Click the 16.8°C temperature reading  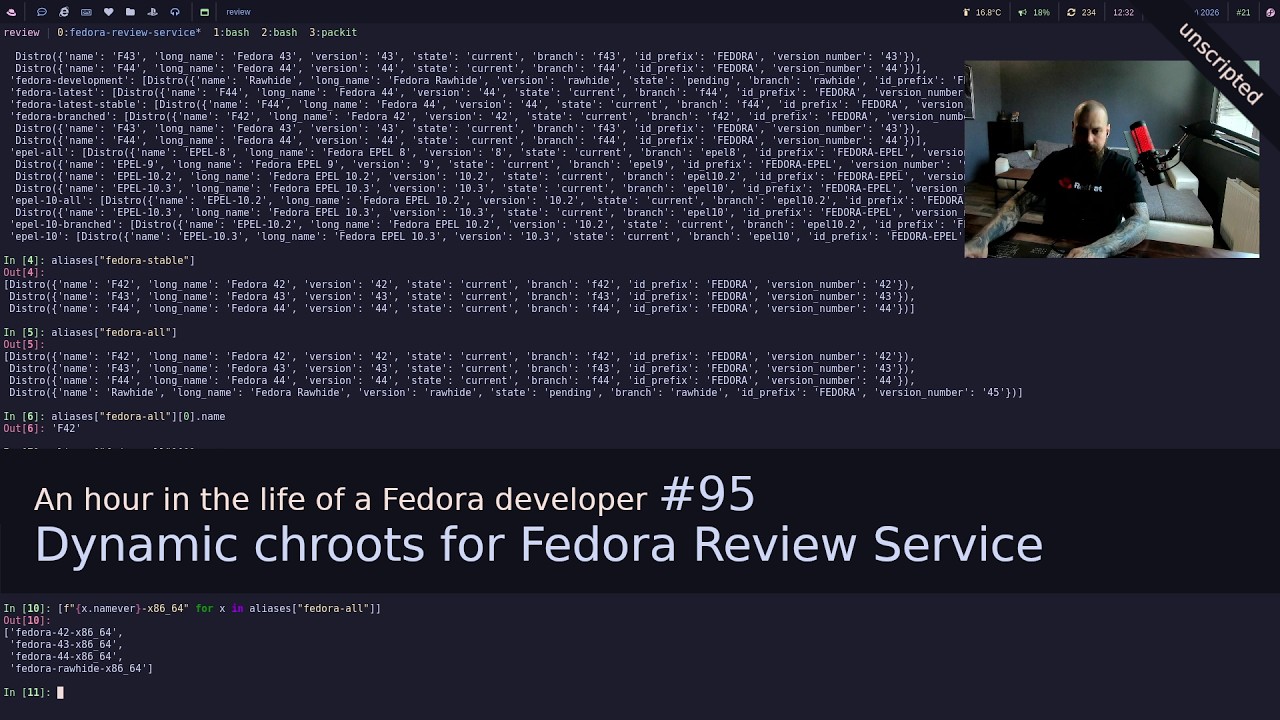pos(988,12)
